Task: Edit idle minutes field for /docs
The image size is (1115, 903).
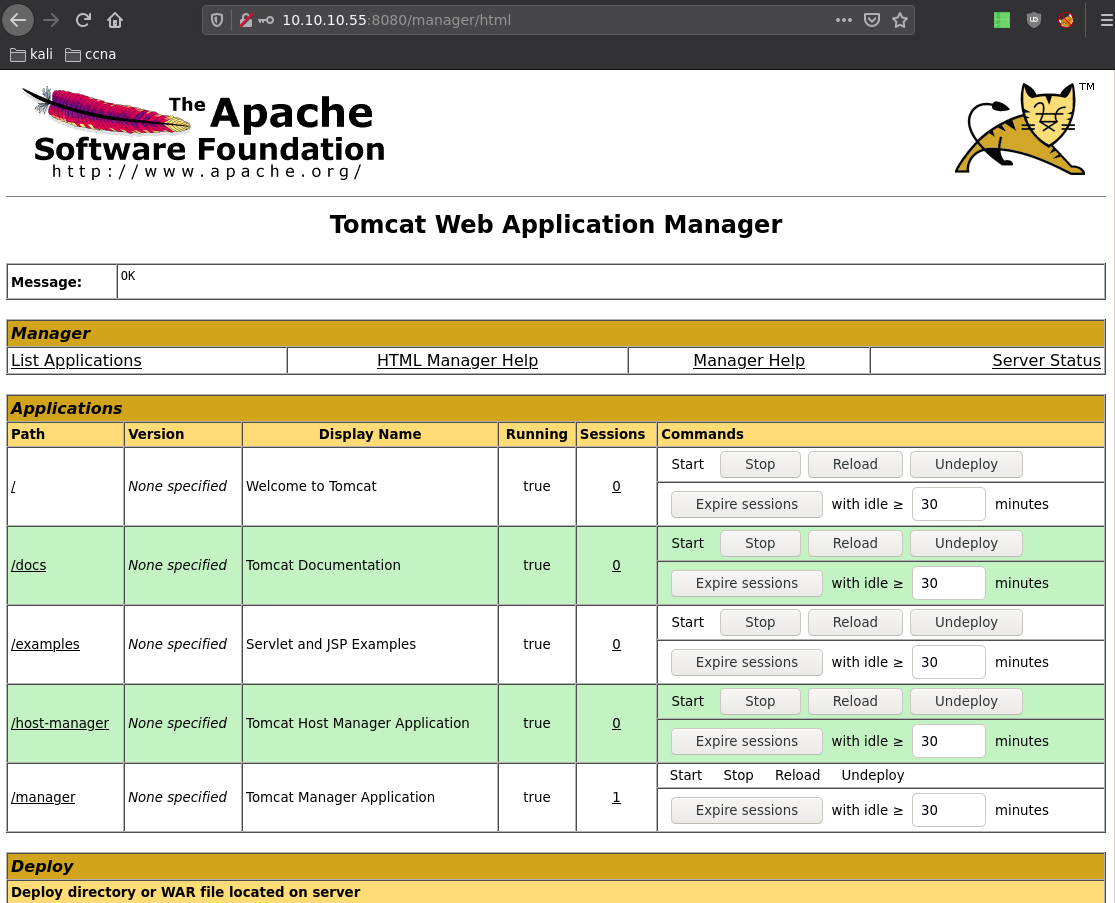Action: point(949,583)
